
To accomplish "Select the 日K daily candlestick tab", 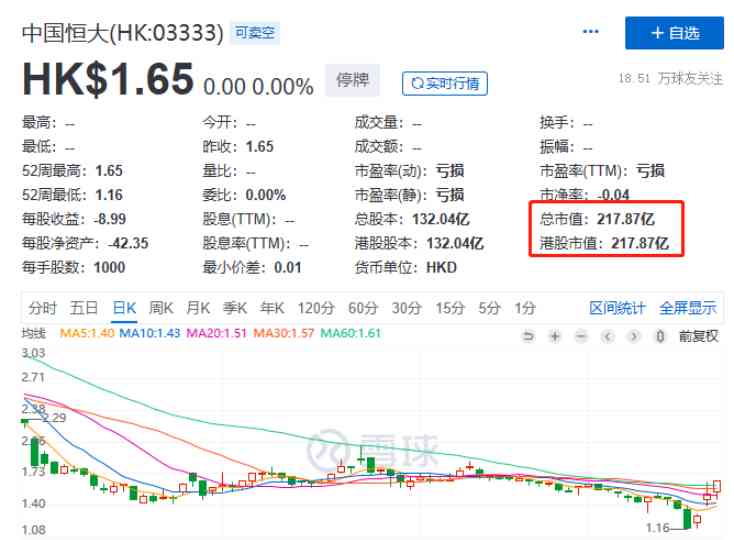I will click(124, 308).
